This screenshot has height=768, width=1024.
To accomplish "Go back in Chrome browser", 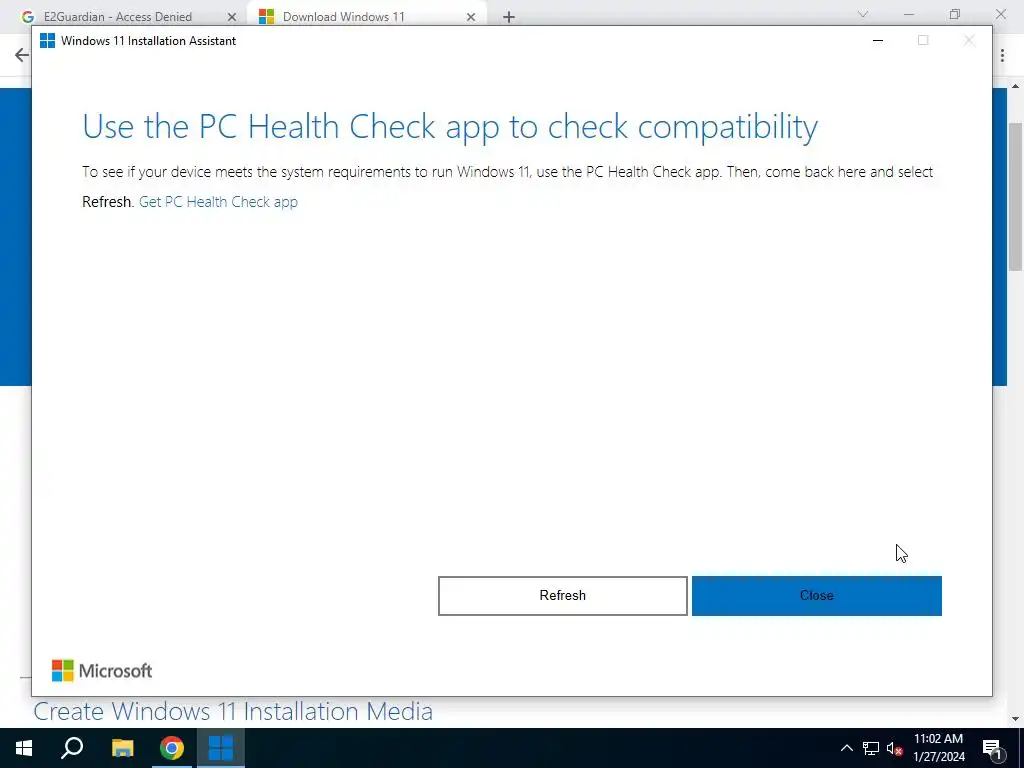I will coord(22,55).
